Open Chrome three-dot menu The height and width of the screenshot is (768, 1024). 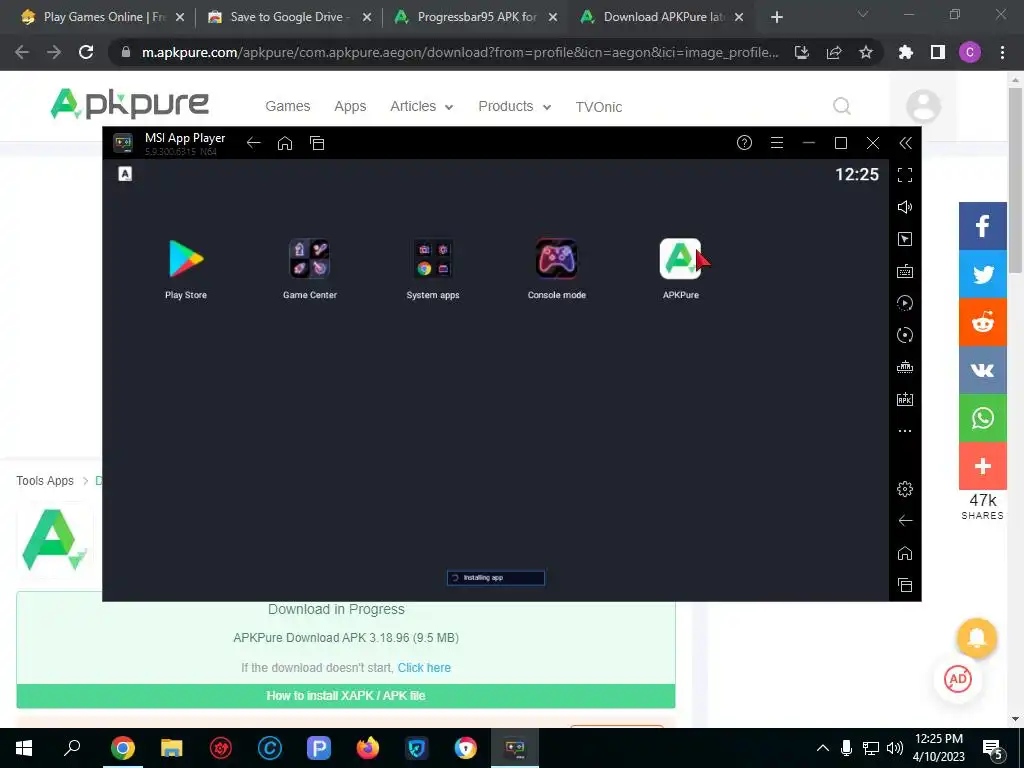pyautogui.click(x=1002, y=52)
